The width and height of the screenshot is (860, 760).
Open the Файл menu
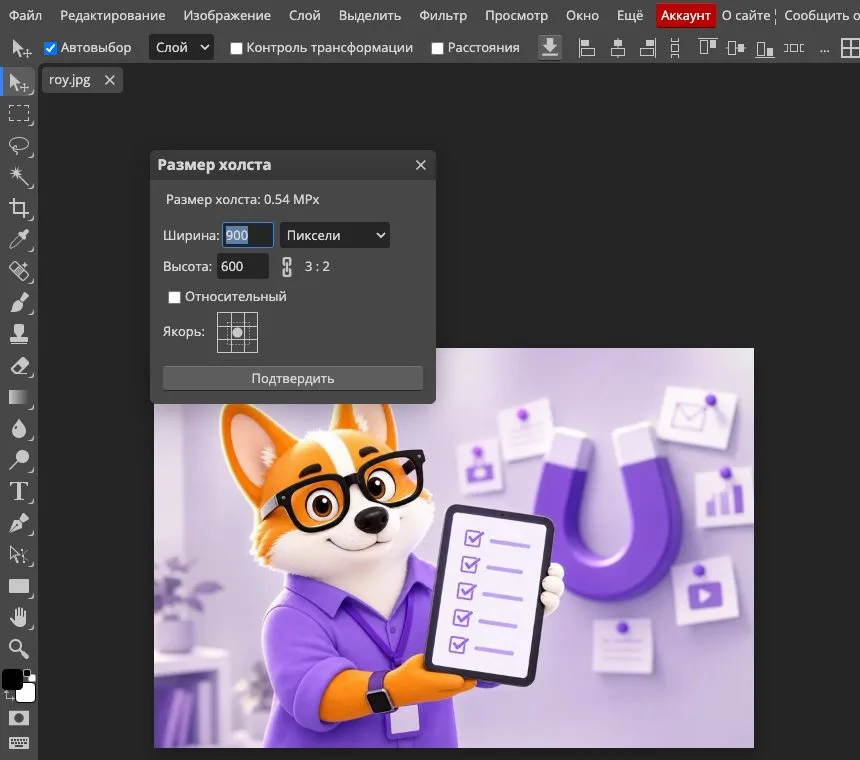pos(26,15)
